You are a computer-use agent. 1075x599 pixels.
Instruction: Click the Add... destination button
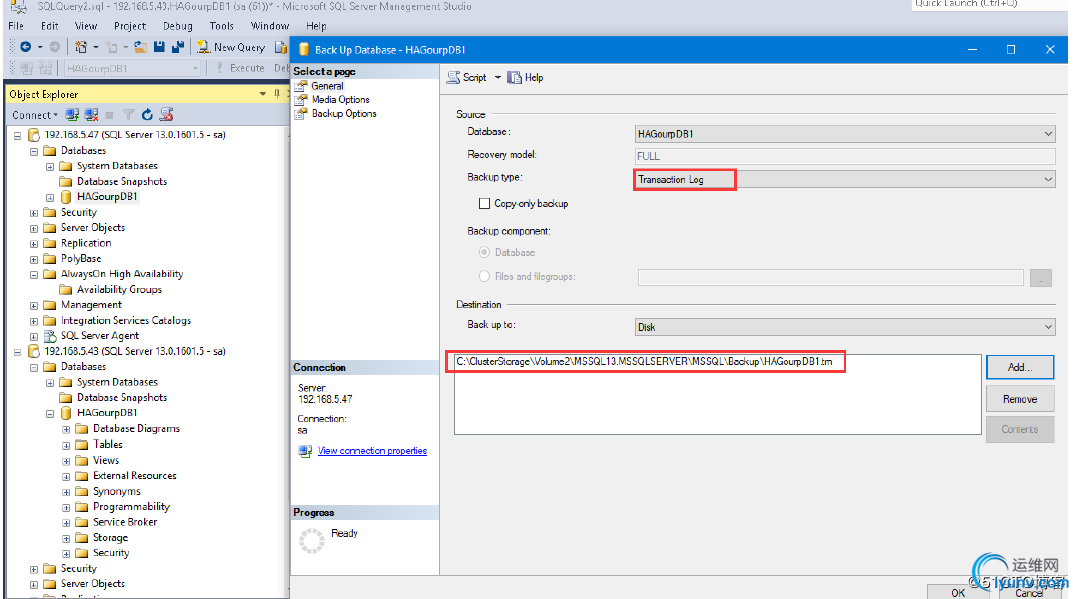[x=1019, y=367]
